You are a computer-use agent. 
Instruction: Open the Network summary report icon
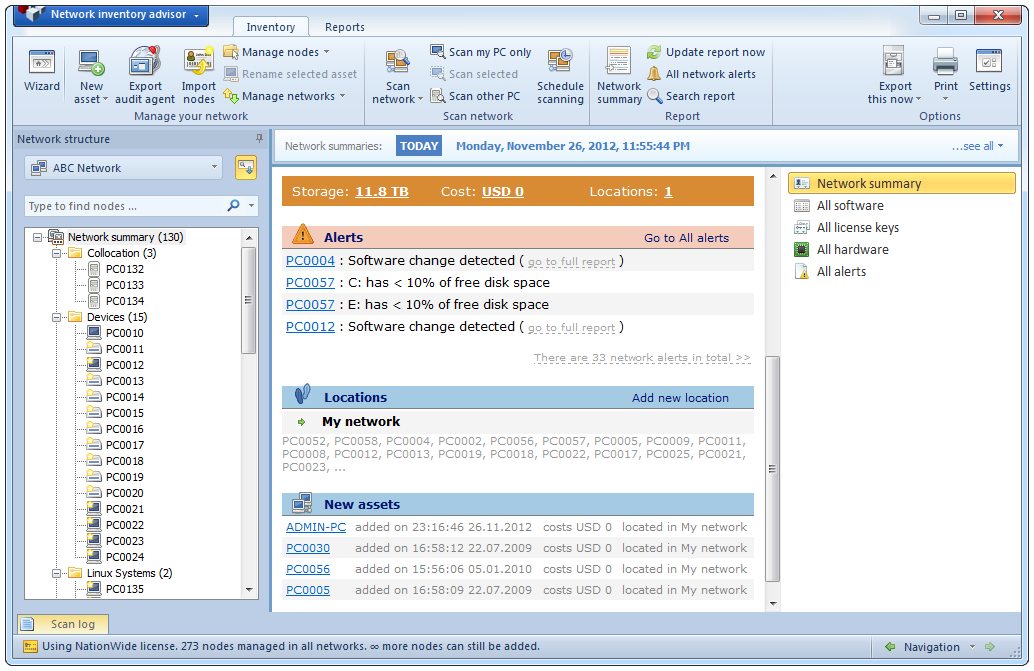(619, 74)
